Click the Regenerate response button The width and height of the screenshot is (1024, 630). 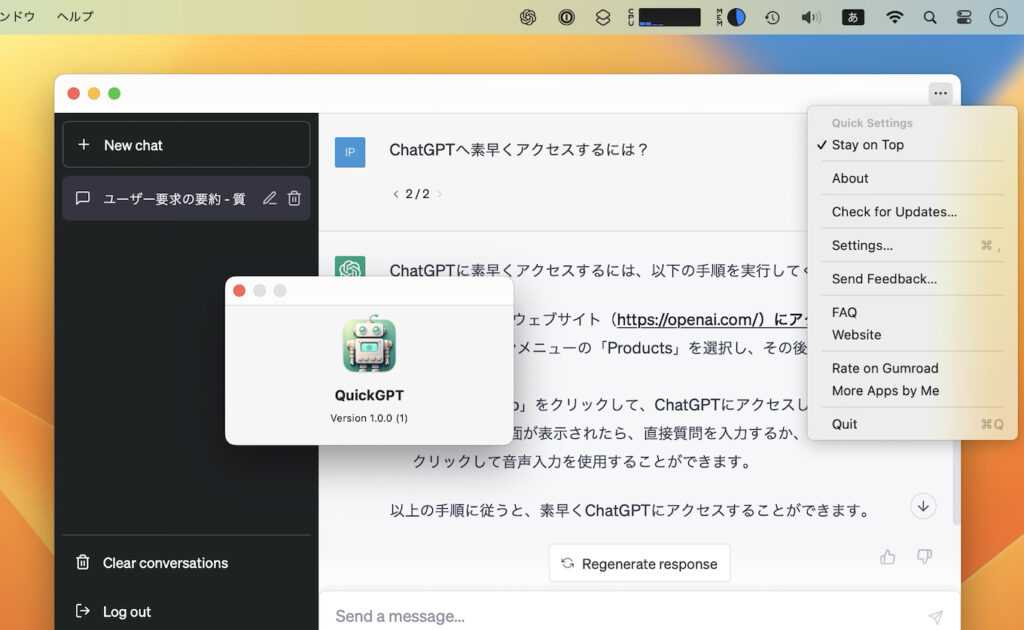(639, 563)
